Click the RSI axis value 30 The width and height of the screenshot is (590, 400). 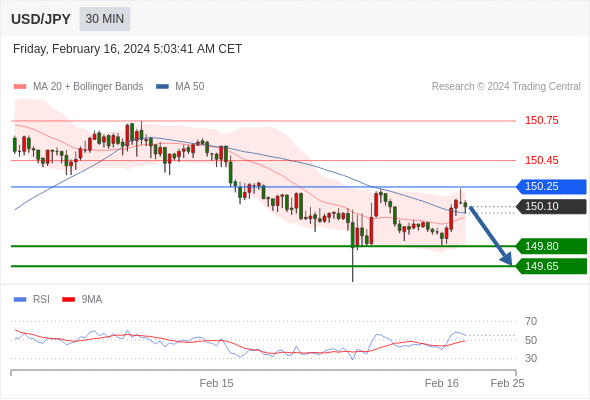click(531, 358)
